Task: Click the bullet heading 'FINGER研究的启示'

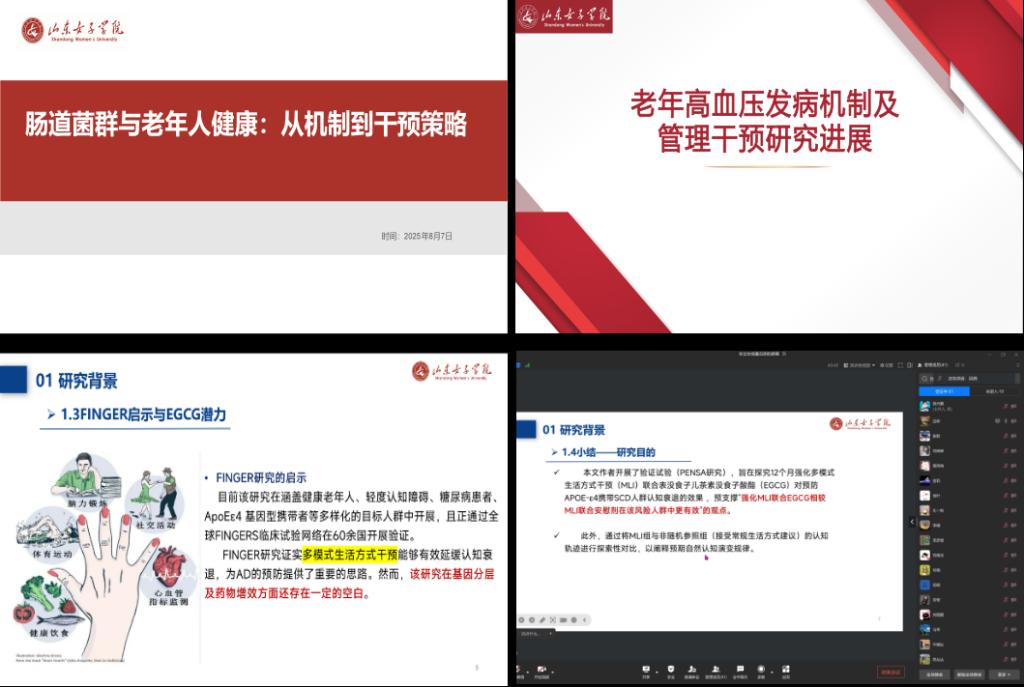Action: pos(261,477)
